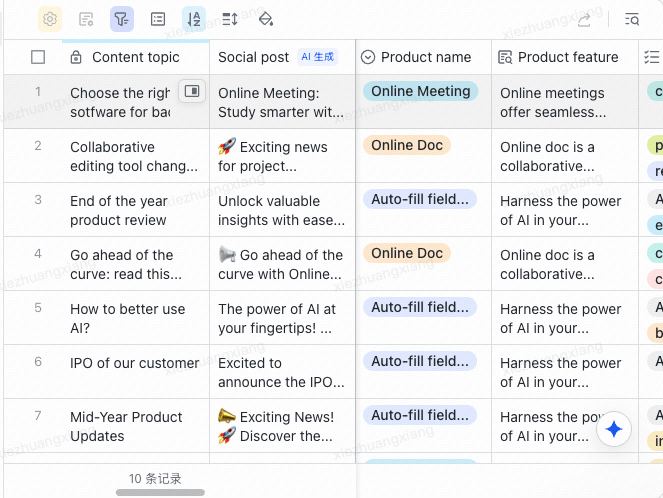
Task: Open the view settings gear icon
Action: [50, 19]
